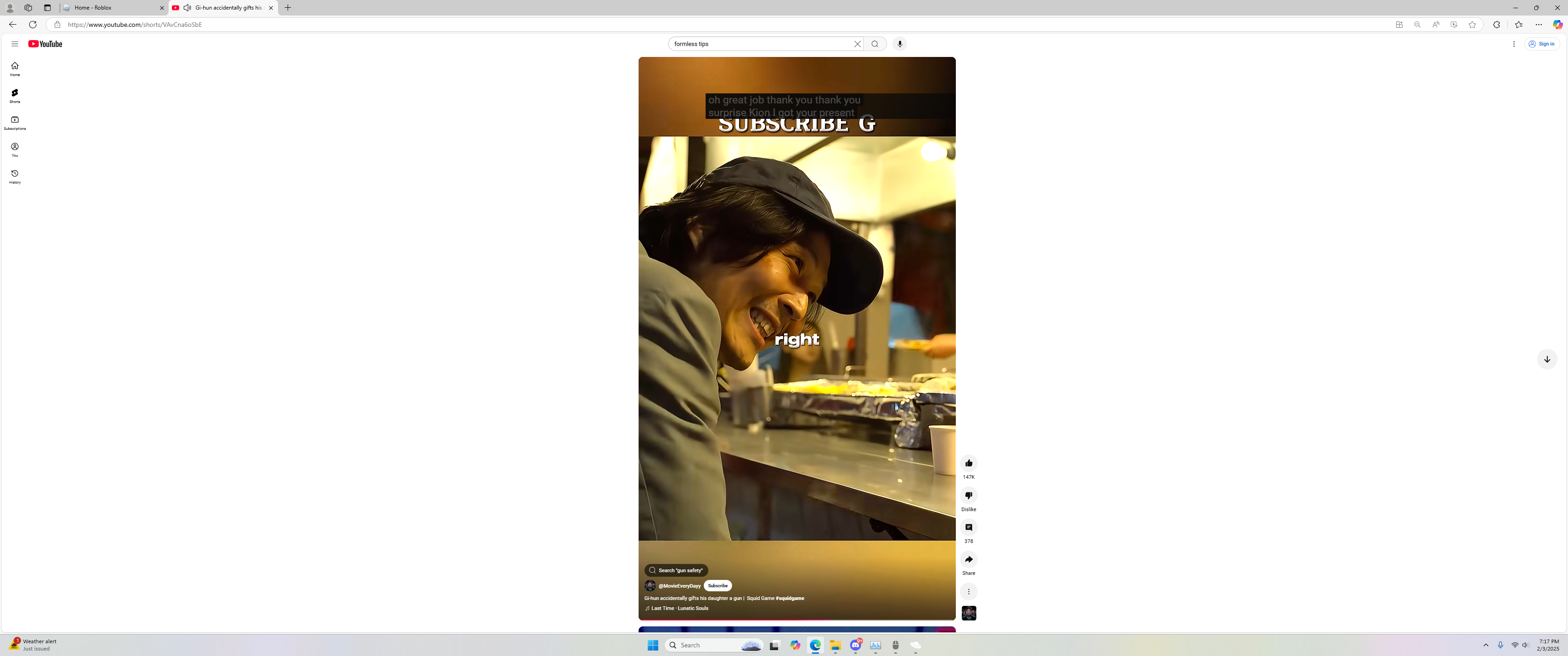Click the MovieEveryDayy channel avatar

(650, 586)
